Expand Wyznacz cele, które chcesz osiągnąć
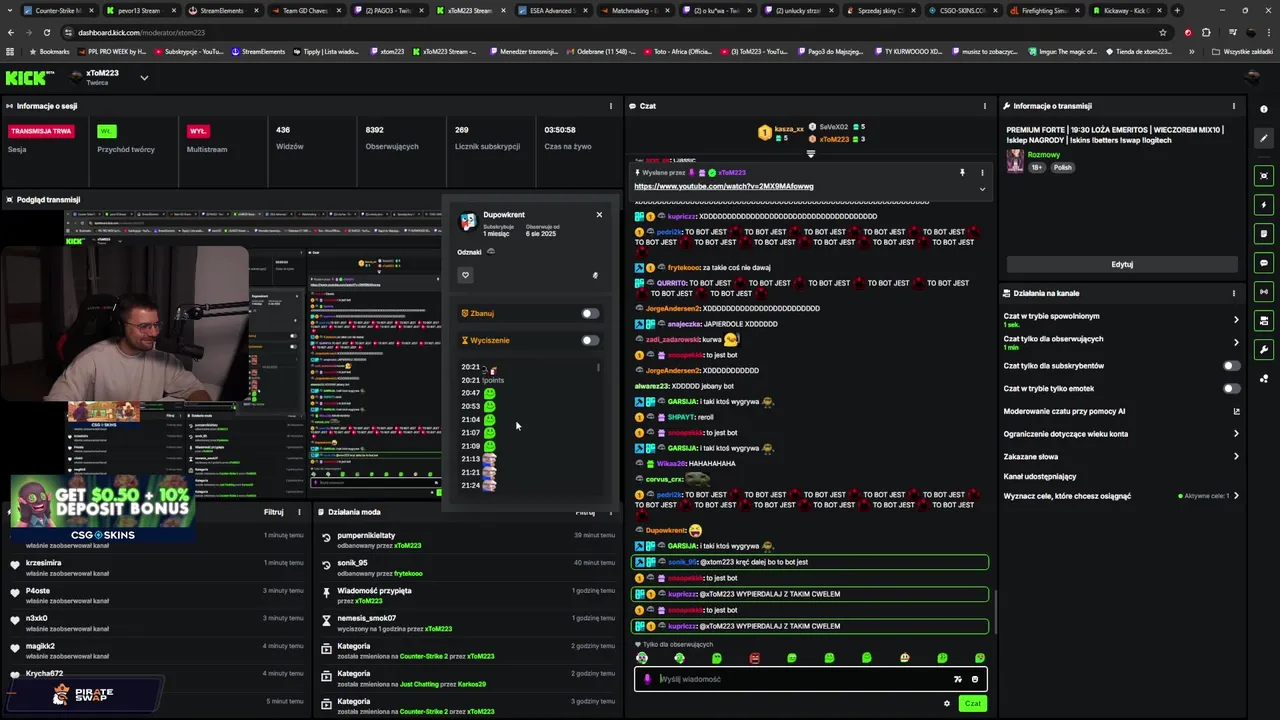 pyautogui.click(x=1236, y=496)
